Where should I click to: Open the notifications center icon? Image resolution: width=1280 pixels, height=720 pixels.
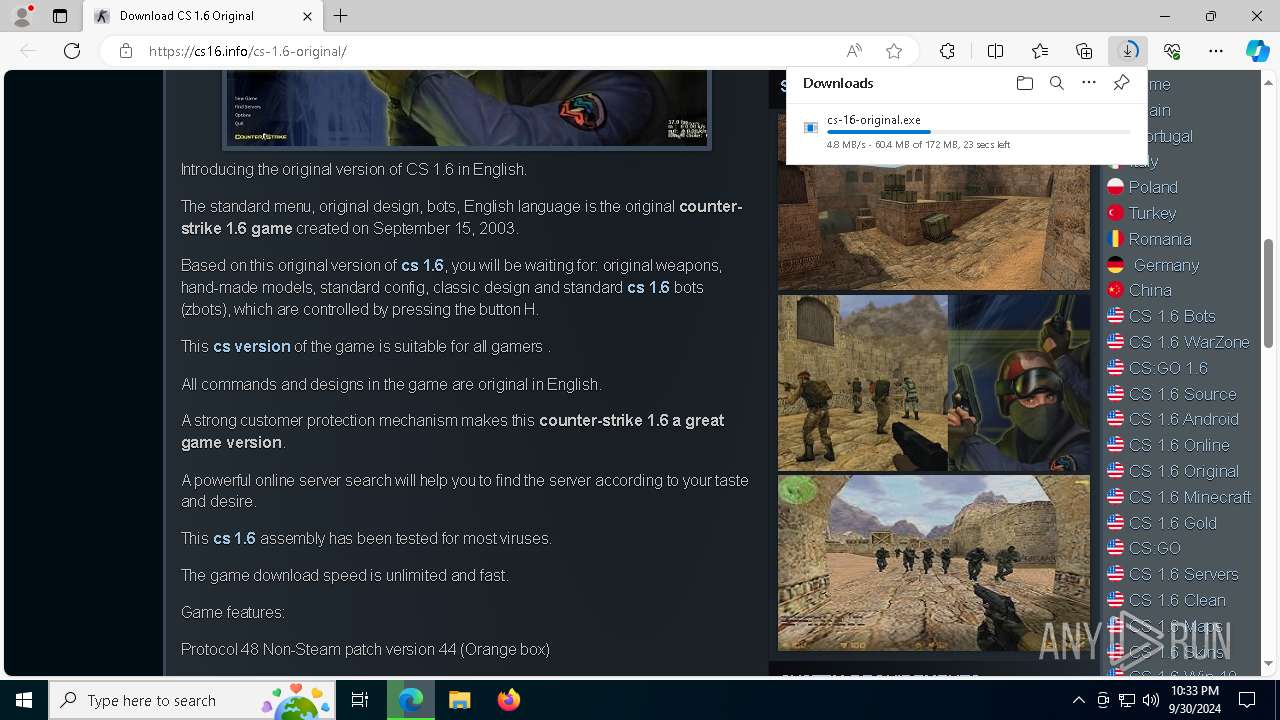click(x=1247, y=700)
